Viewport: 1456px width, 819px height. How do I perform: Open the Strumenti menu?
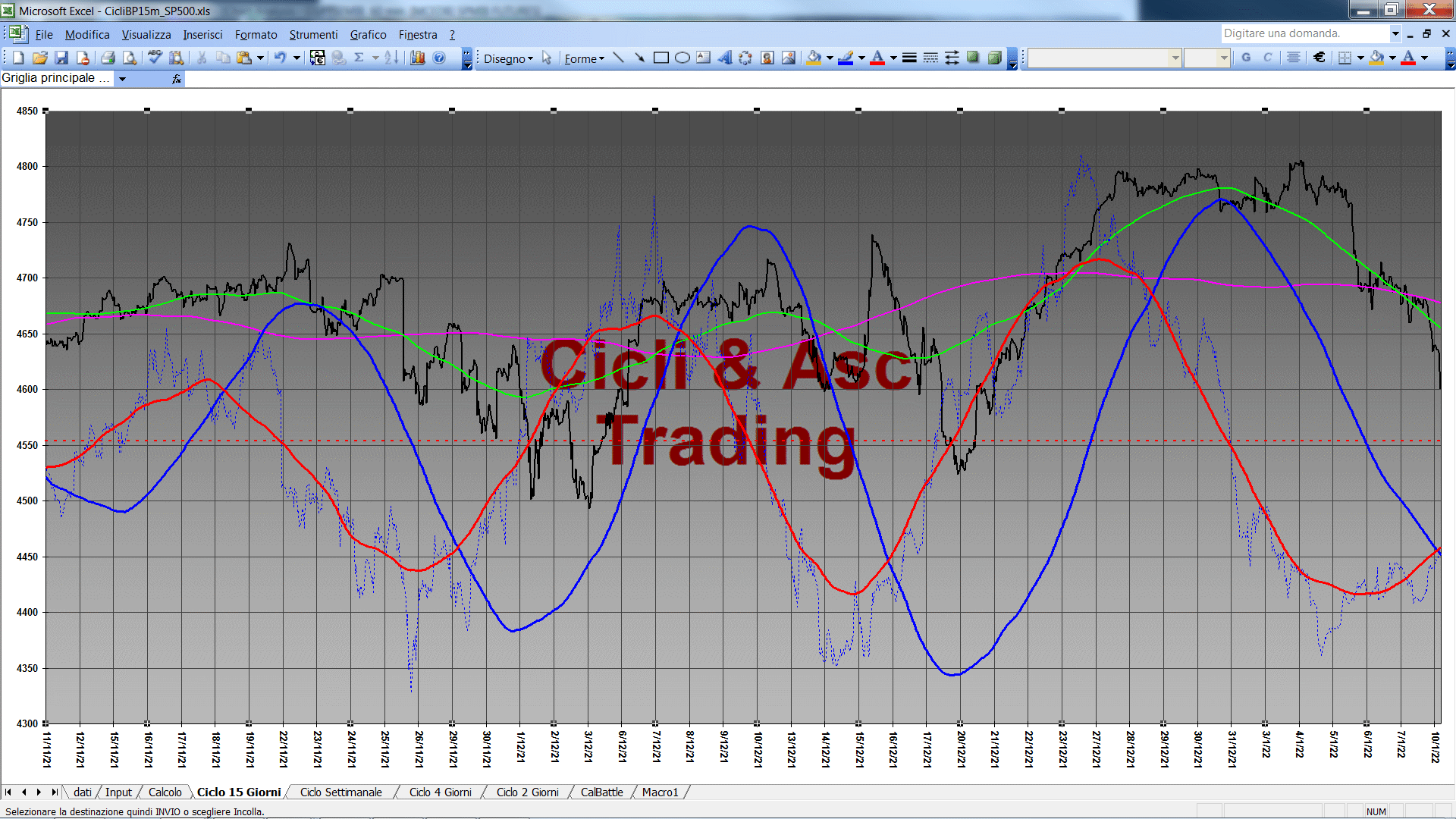pos(313,35)
